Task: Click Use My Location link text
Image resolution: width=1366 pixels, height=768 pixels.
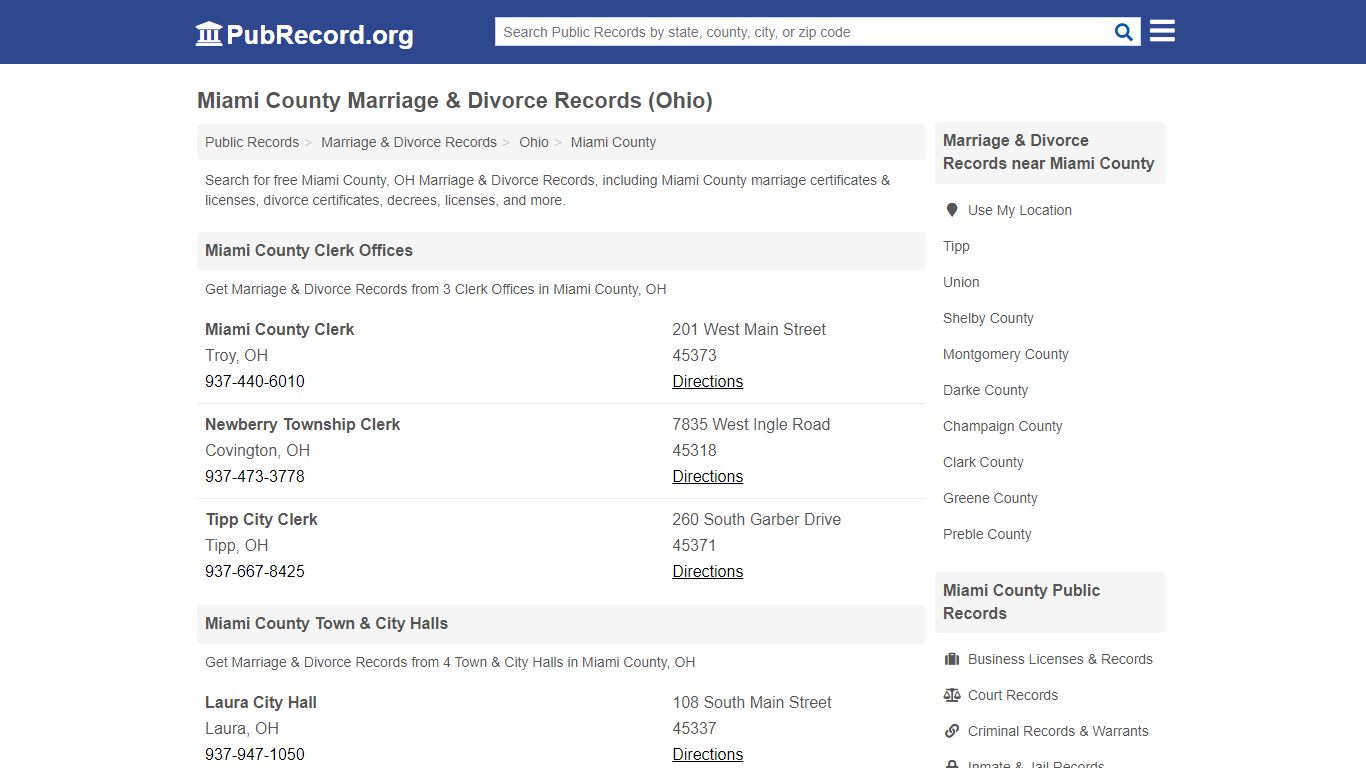Action: 1020,210
